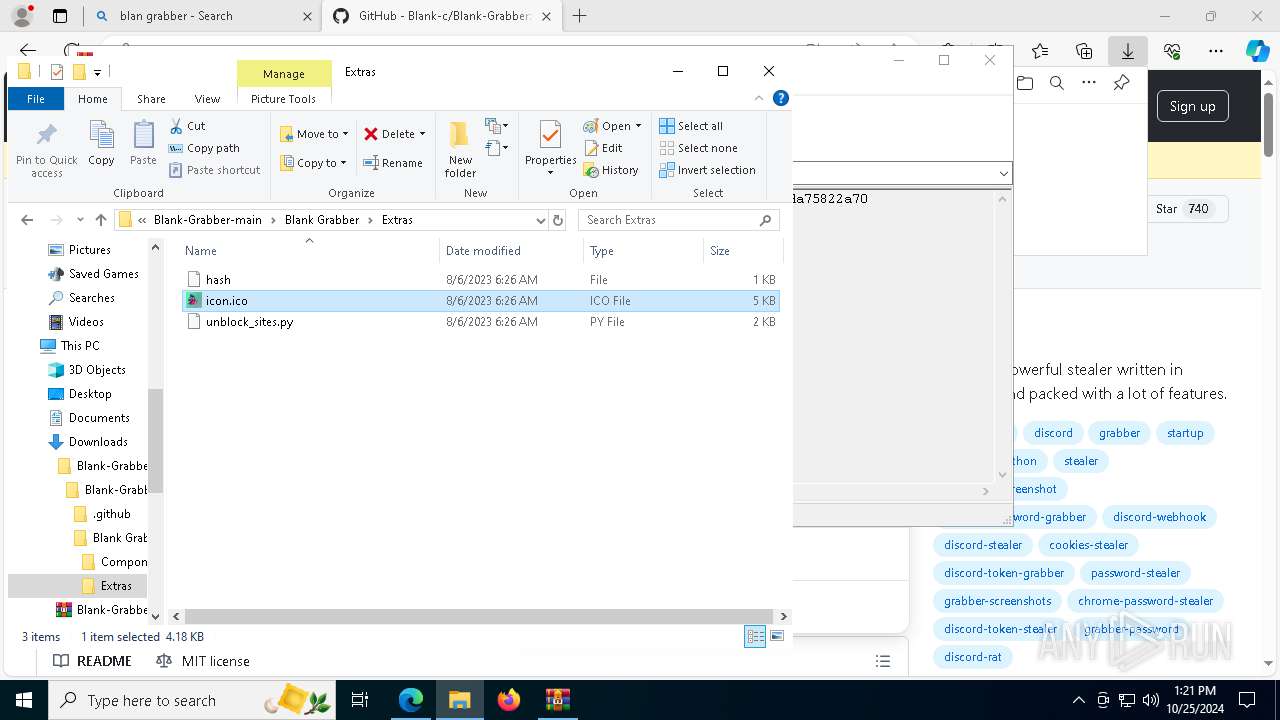Go up one folder level
The width and height of the screenshot is (1280, 720).
click(x=100, y=220)
